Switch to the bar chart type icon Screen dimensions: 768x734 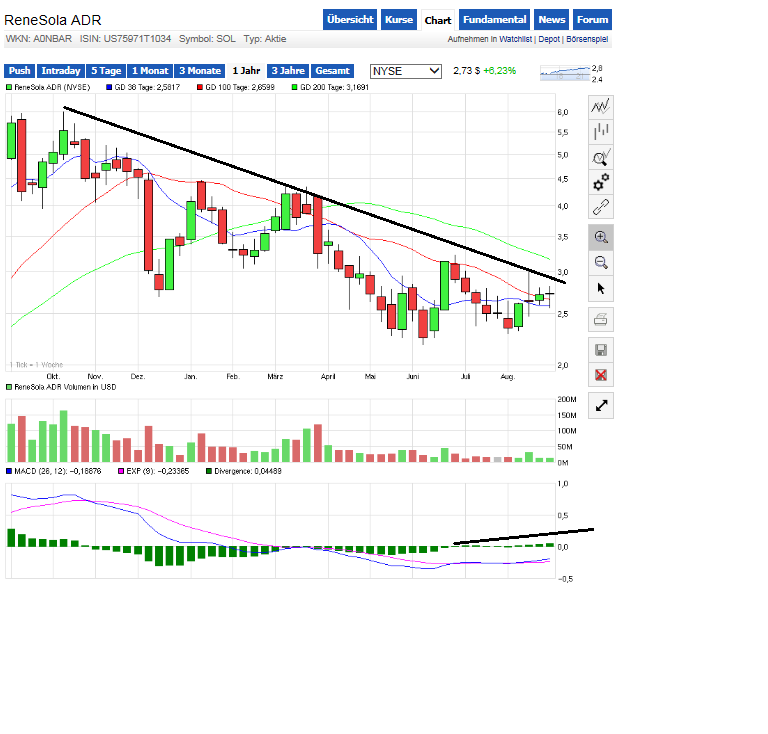pyautogui.click(x=601, y=132)
